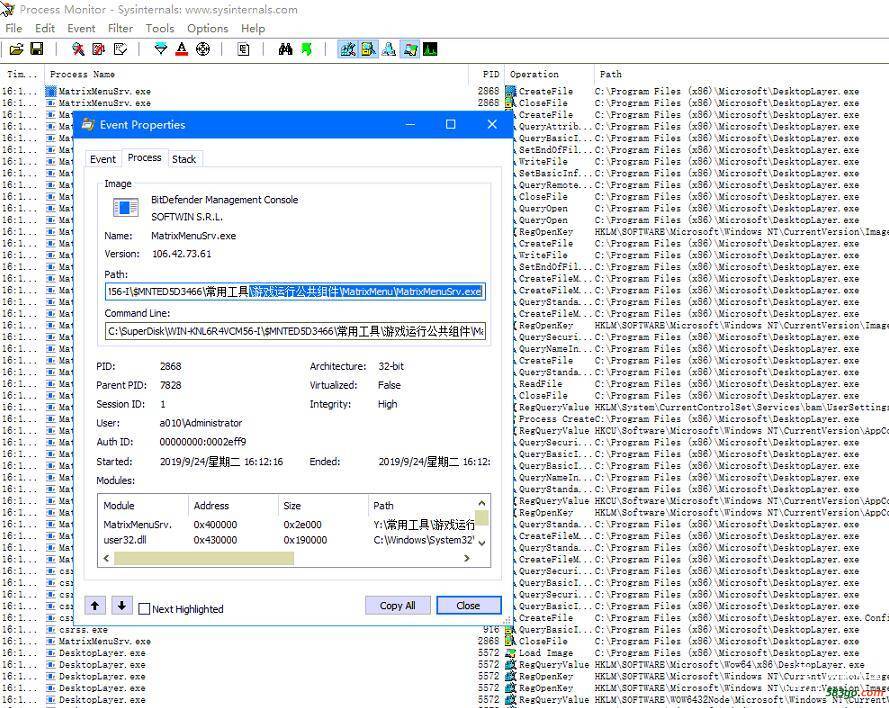The width and height of the screenshot is (889, 708).
Task: Click the Find binoculars icon
Action: 285,49
